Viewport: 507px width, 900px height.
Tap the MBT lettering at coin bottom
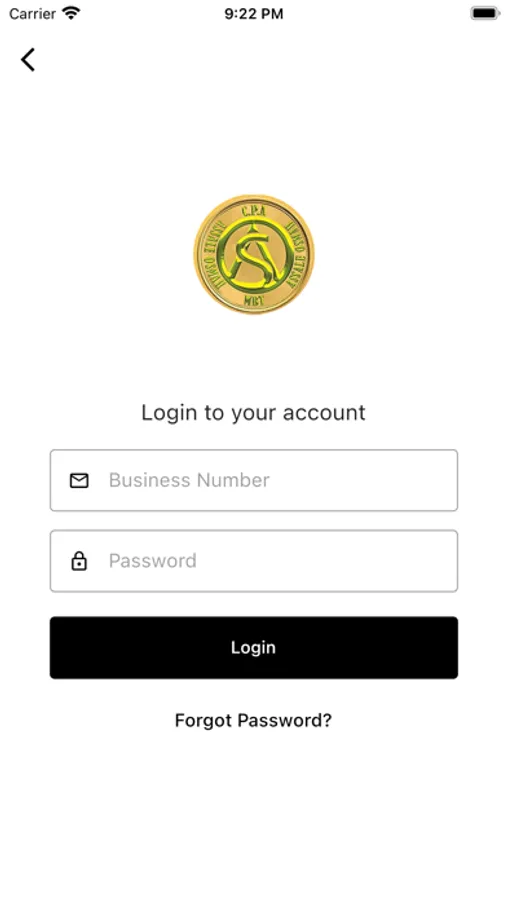click(253, 300)
